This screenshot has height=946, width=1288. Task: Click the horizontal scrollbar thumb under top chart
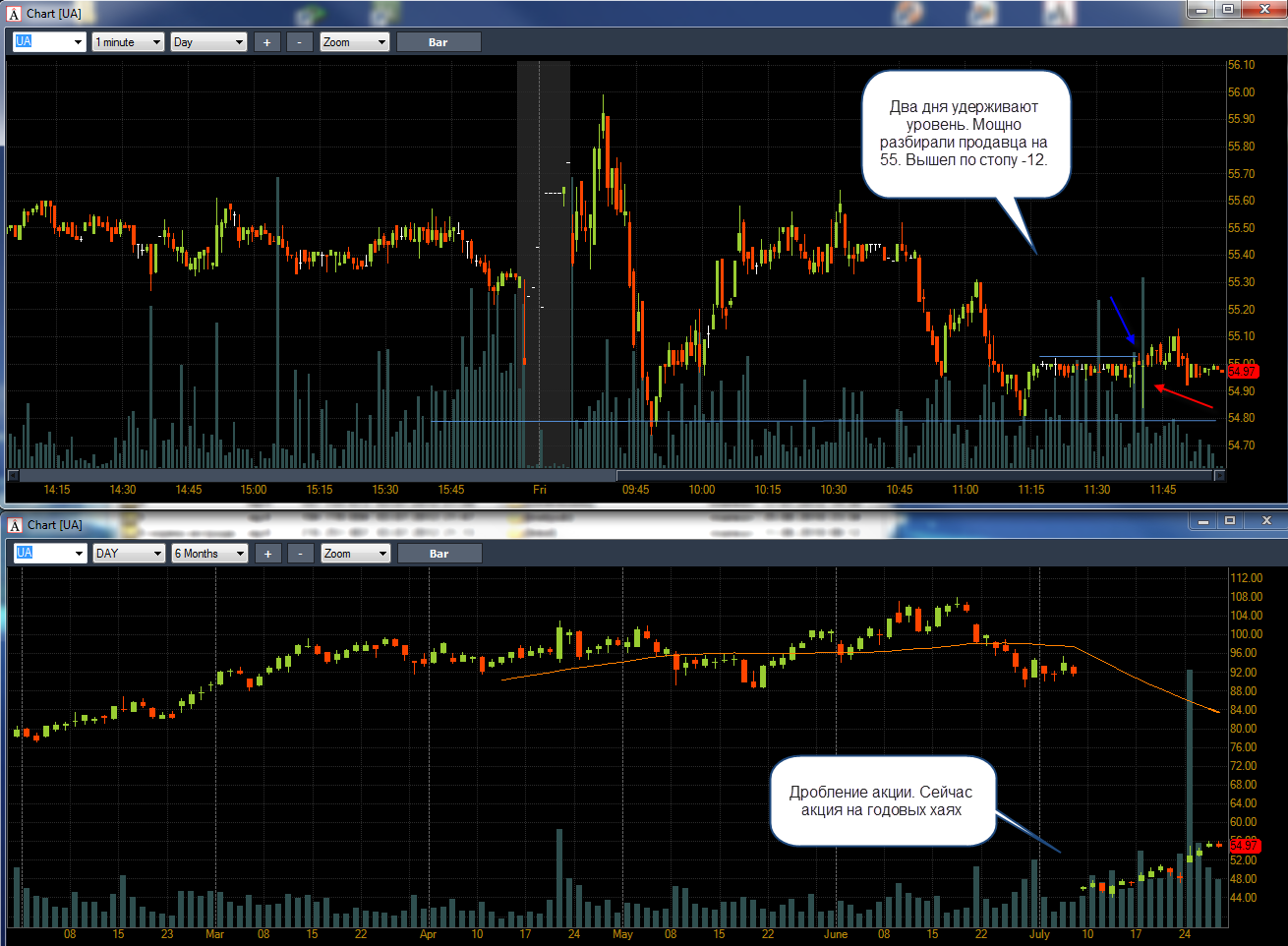pyautogui.click(x=915, y=476)
